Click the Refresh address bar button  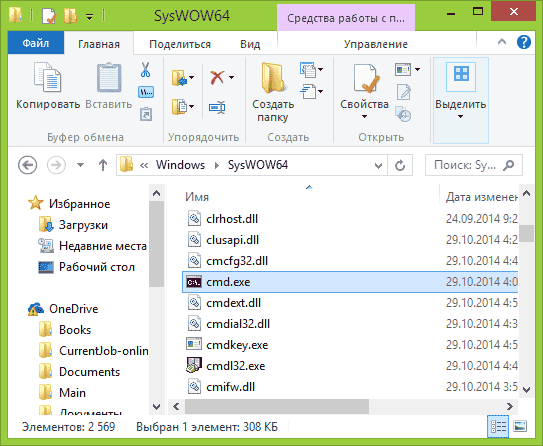tap(400, 165)
